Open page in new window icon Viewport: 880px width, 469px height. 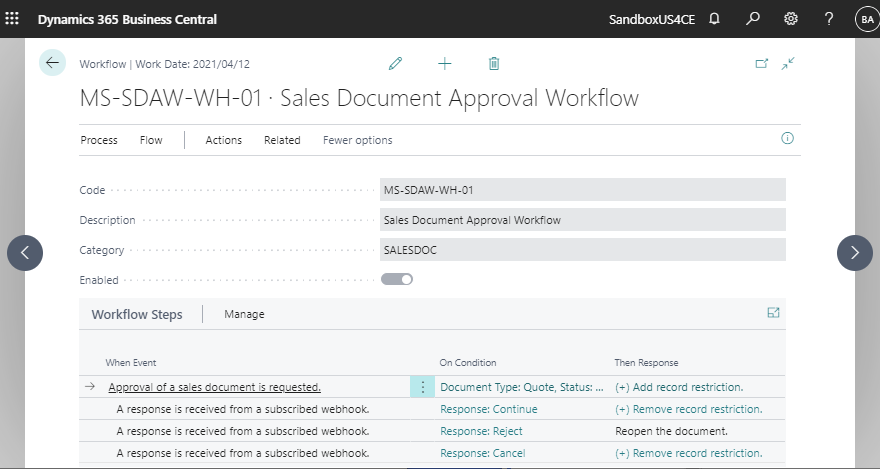point(762,63)
